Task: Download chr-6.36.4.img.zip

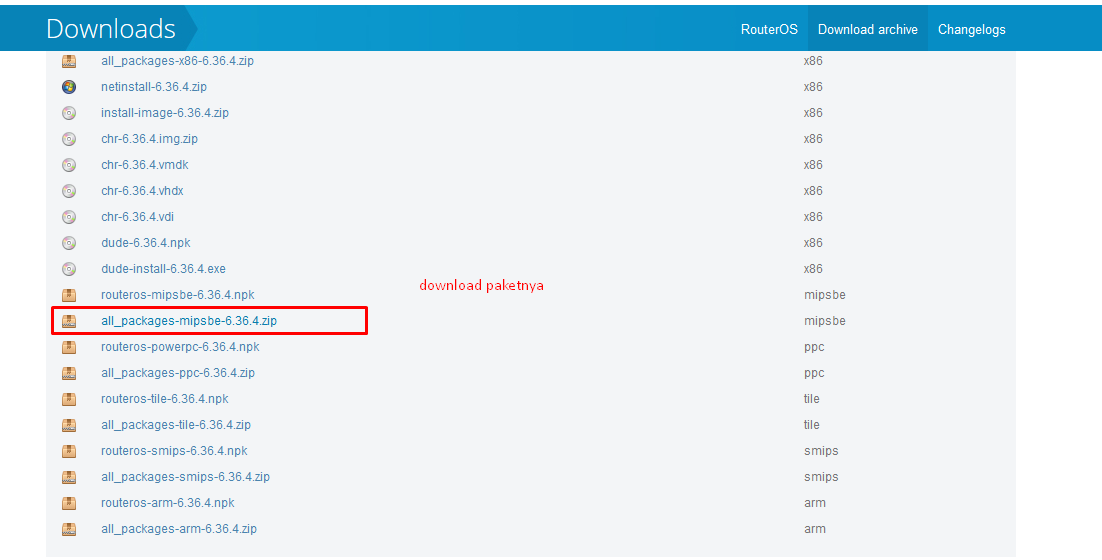Action: (149, 139)
